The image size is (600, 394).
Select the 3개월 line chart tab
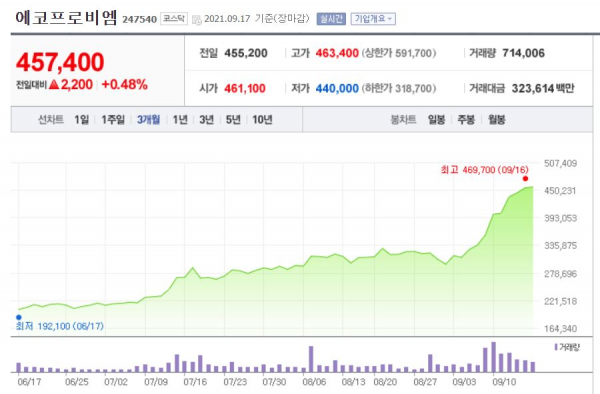pyautogui.click(x=148, y=120)
